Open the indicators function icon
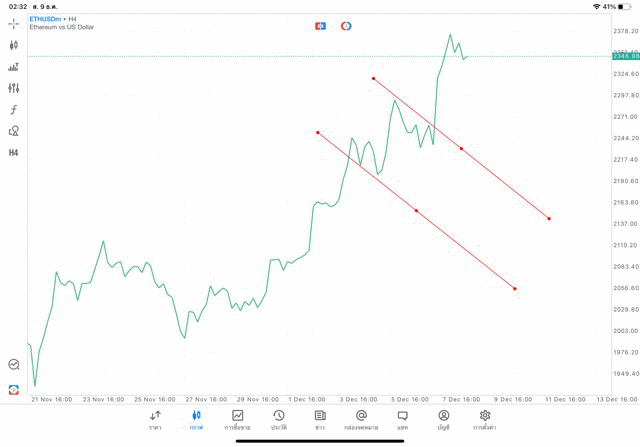Viewport: 640px width, 447px height. [14, 110]
